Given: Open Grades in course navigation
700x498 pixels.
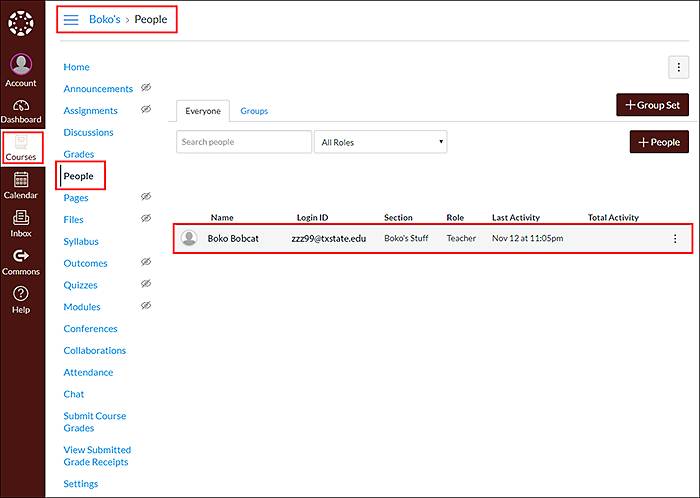Looking at the screenshot, I should tap(79, 154).
